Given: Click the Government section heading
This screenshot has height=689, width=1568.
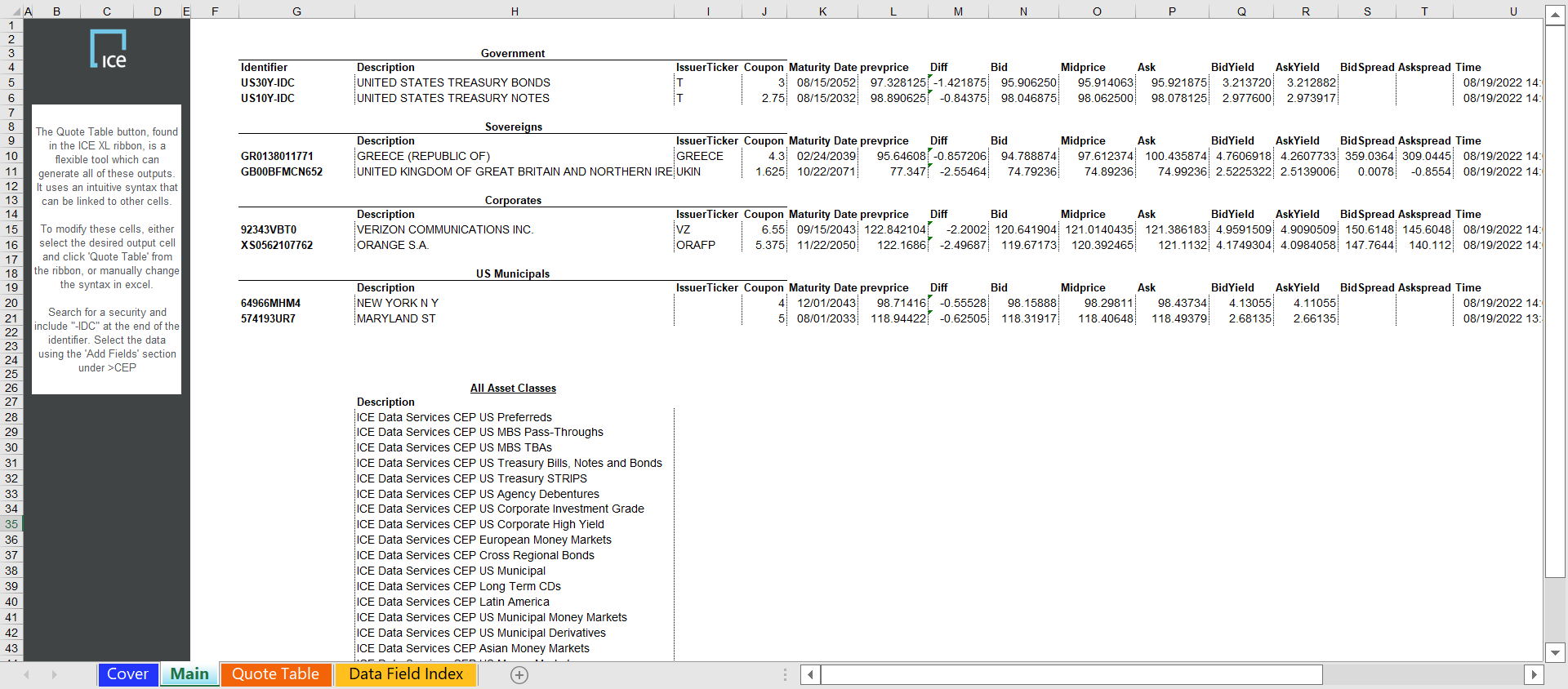Looking at the screenshot, I should [x=513, y=53].
